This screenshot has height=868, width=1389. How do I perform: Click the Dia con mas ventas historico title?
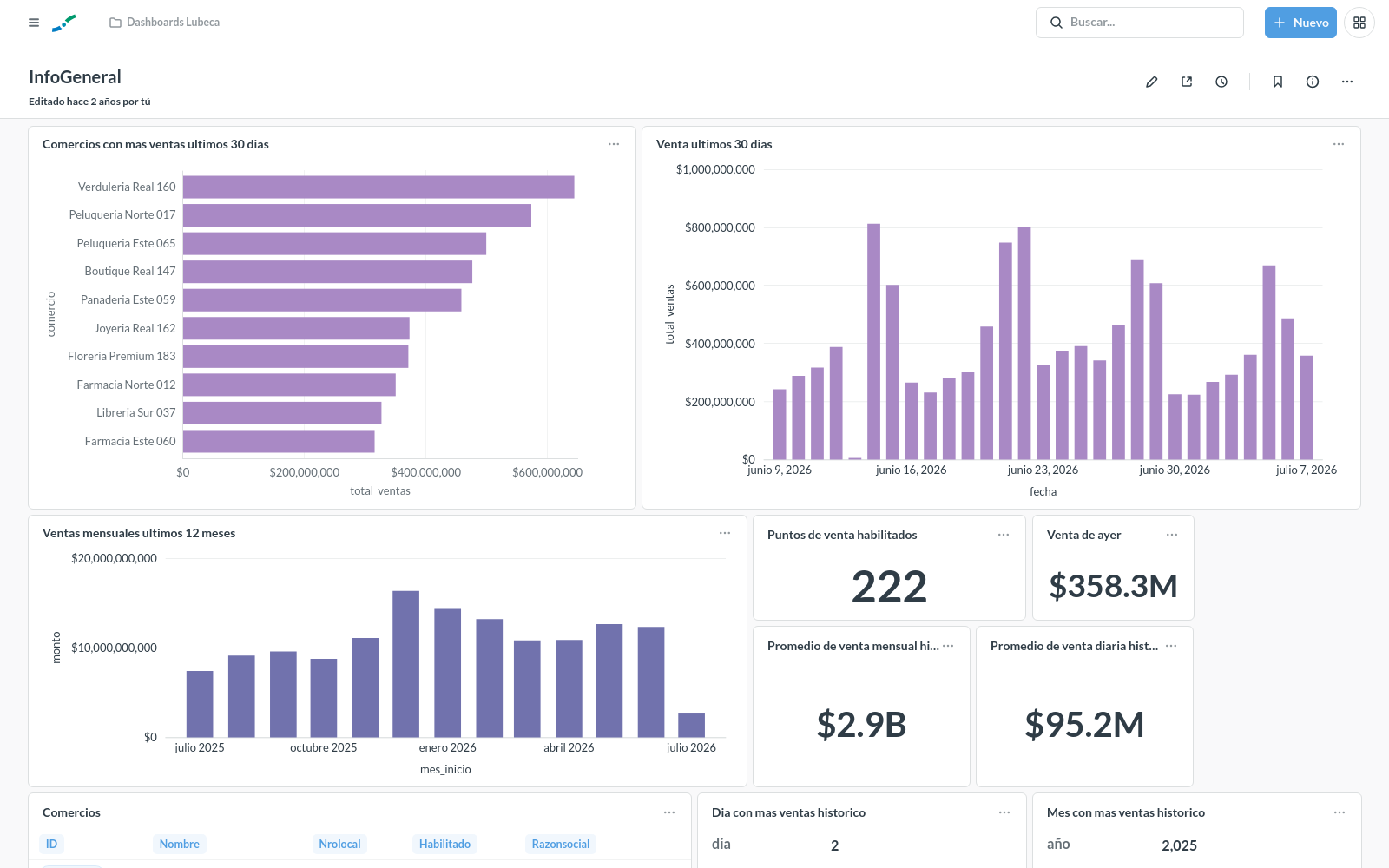tap(788, 812)
